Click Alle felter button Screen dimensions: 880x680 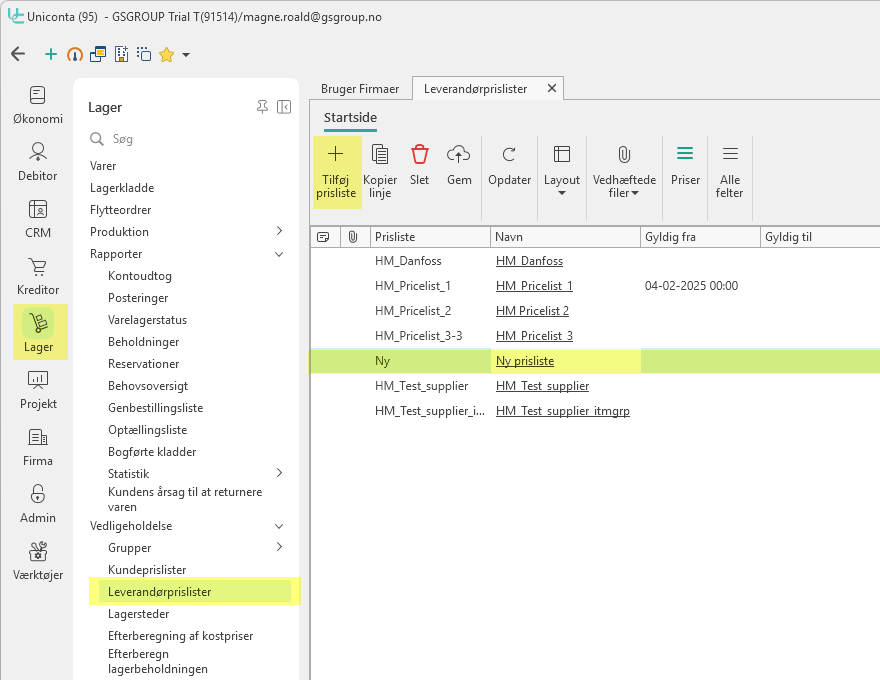[730, 172]
